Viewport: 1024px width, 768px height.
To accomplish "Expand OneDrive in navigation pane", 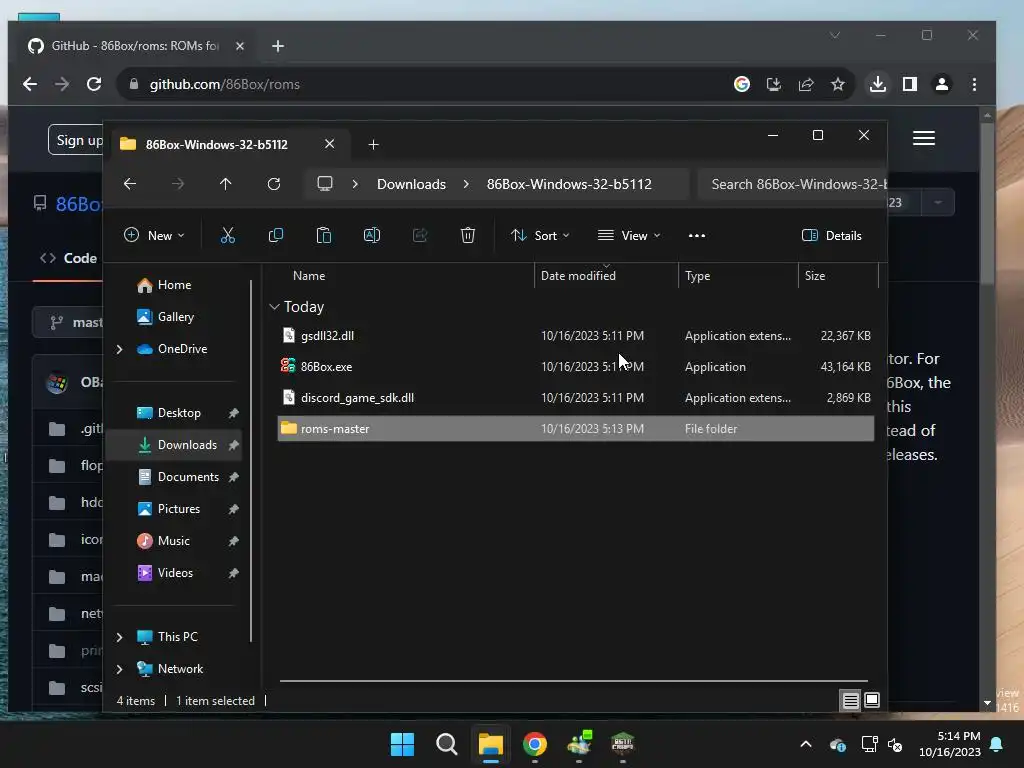I will 120,349.
